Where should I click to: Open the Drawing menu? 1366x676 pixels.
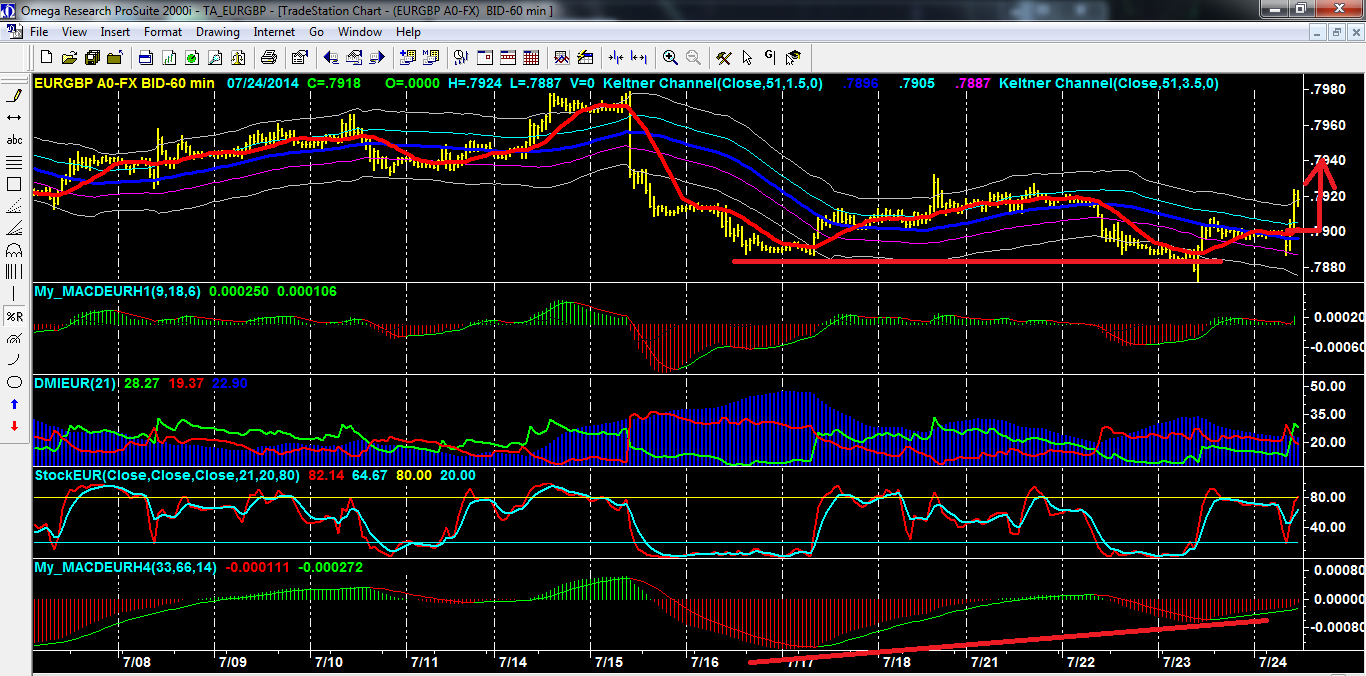pyautogui.click(x=217, y=32)
